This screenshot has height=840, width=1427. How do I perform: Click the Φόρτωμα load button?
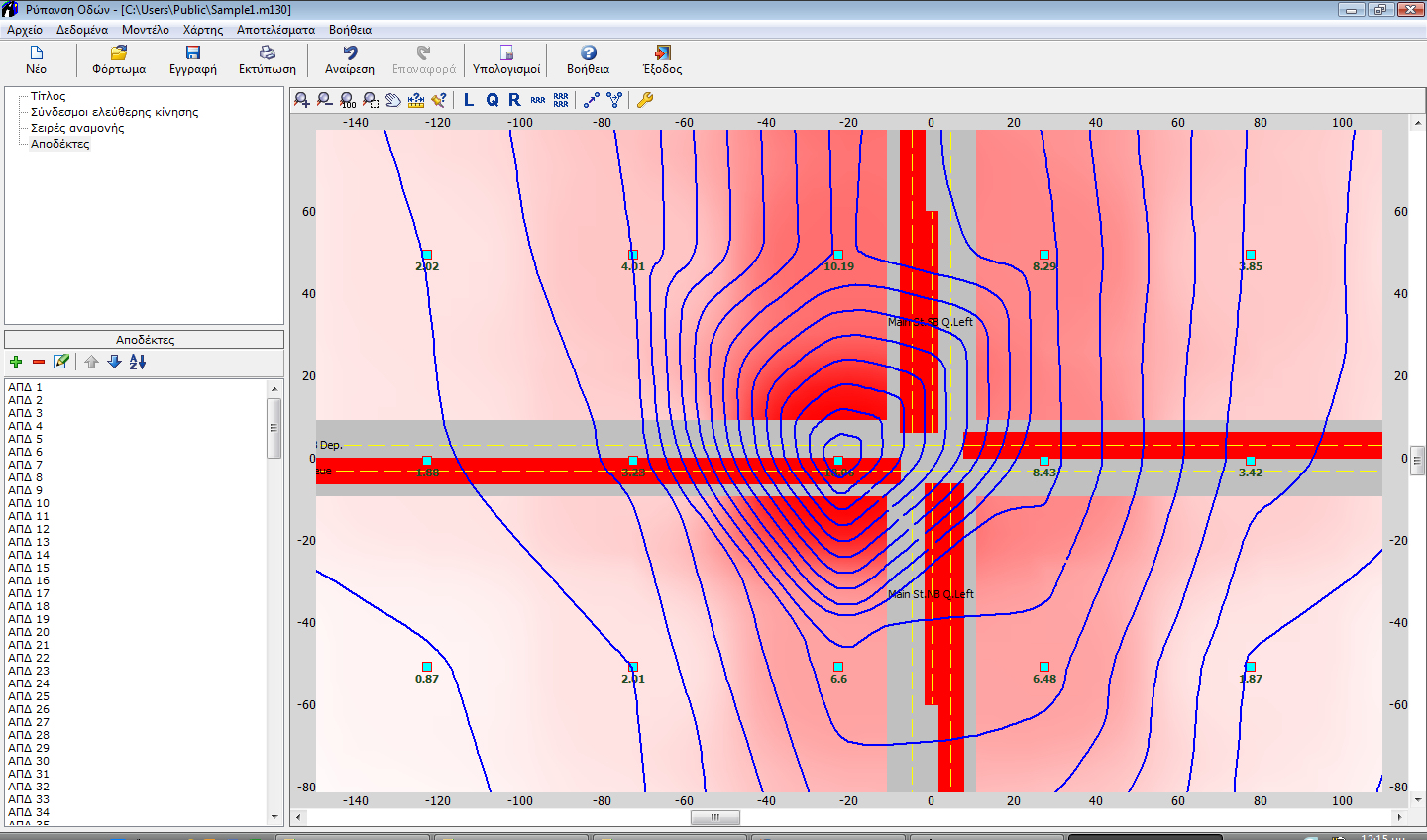[119, 60]
